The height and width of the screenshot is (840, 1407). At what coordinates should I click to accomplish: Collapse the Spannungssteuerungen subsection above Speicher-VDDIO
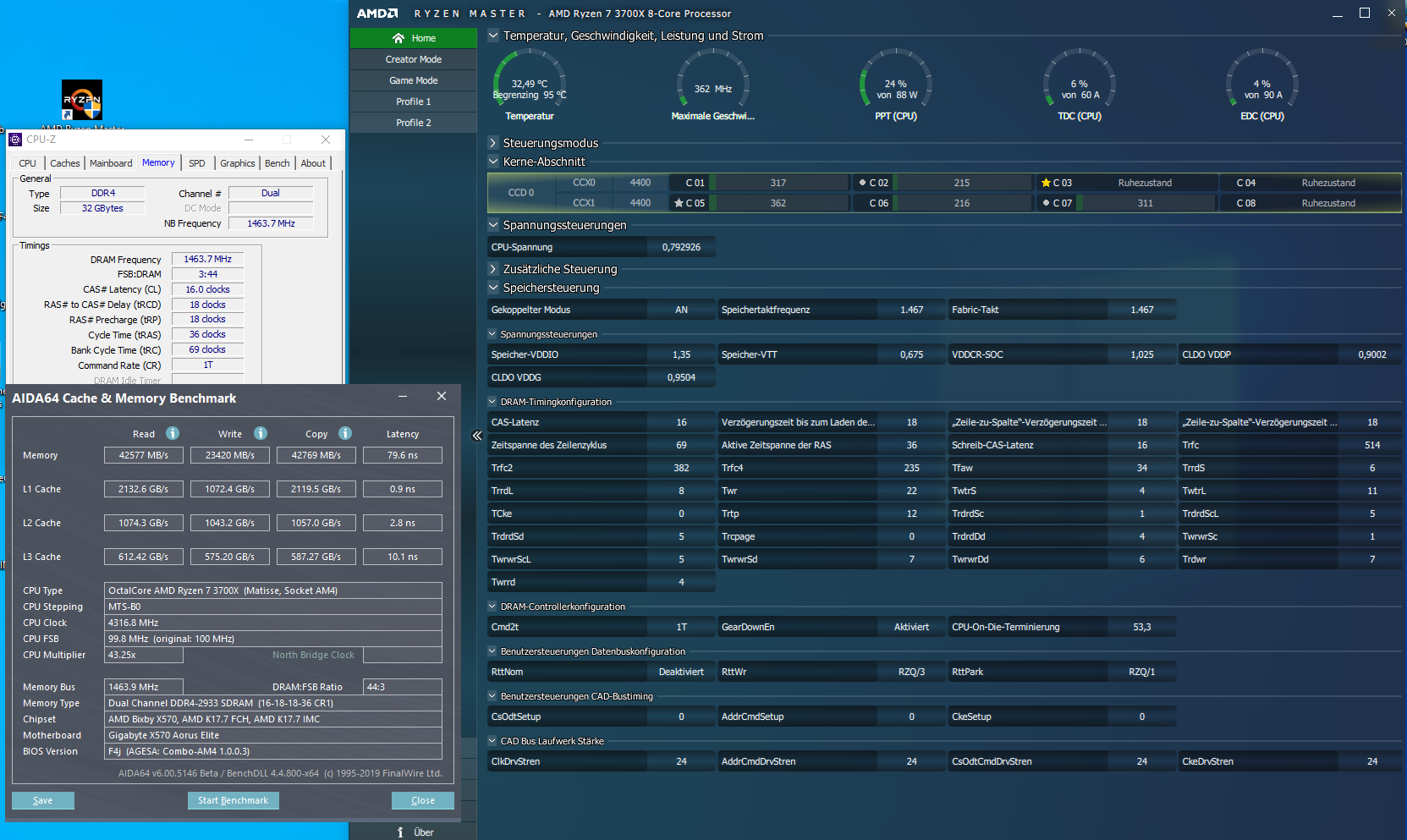pos(492,334)
